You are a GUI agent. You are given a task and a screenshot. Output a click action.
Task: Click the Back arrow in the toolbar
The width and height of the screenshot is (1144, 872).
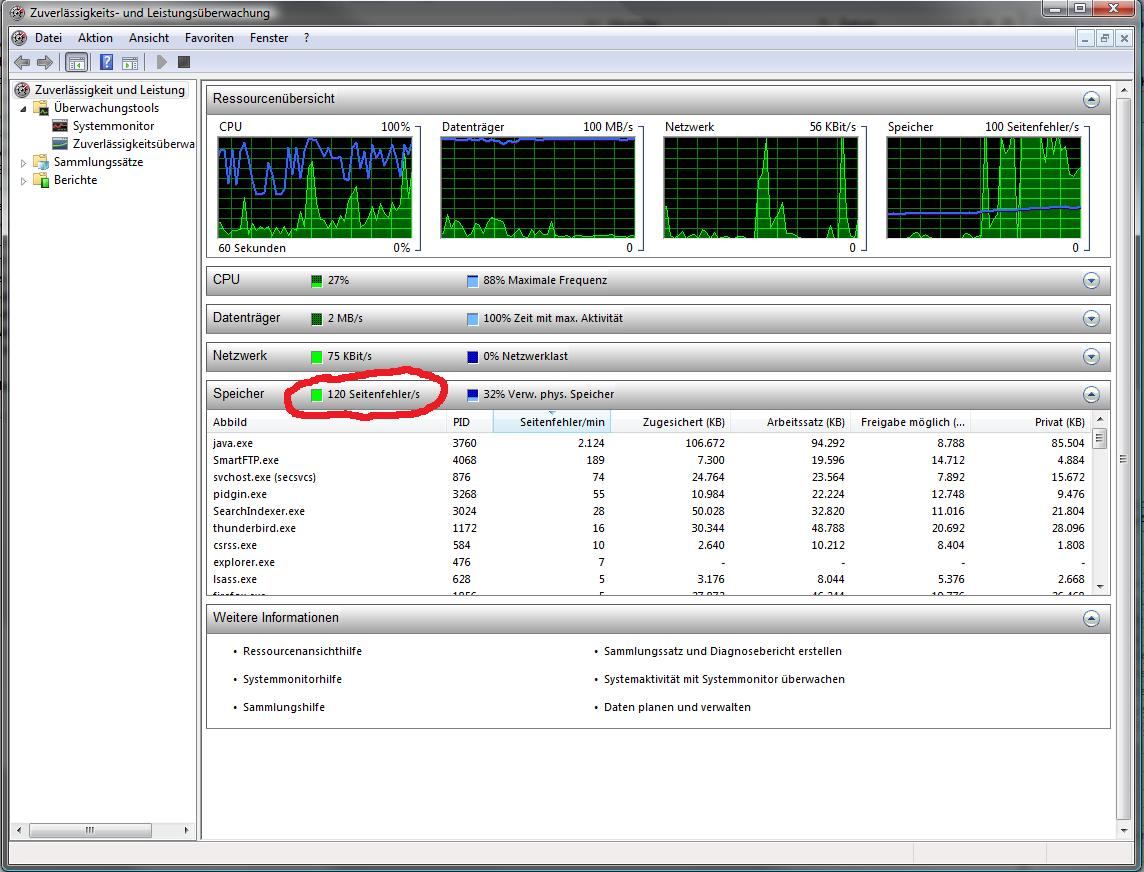pos(22,63)
